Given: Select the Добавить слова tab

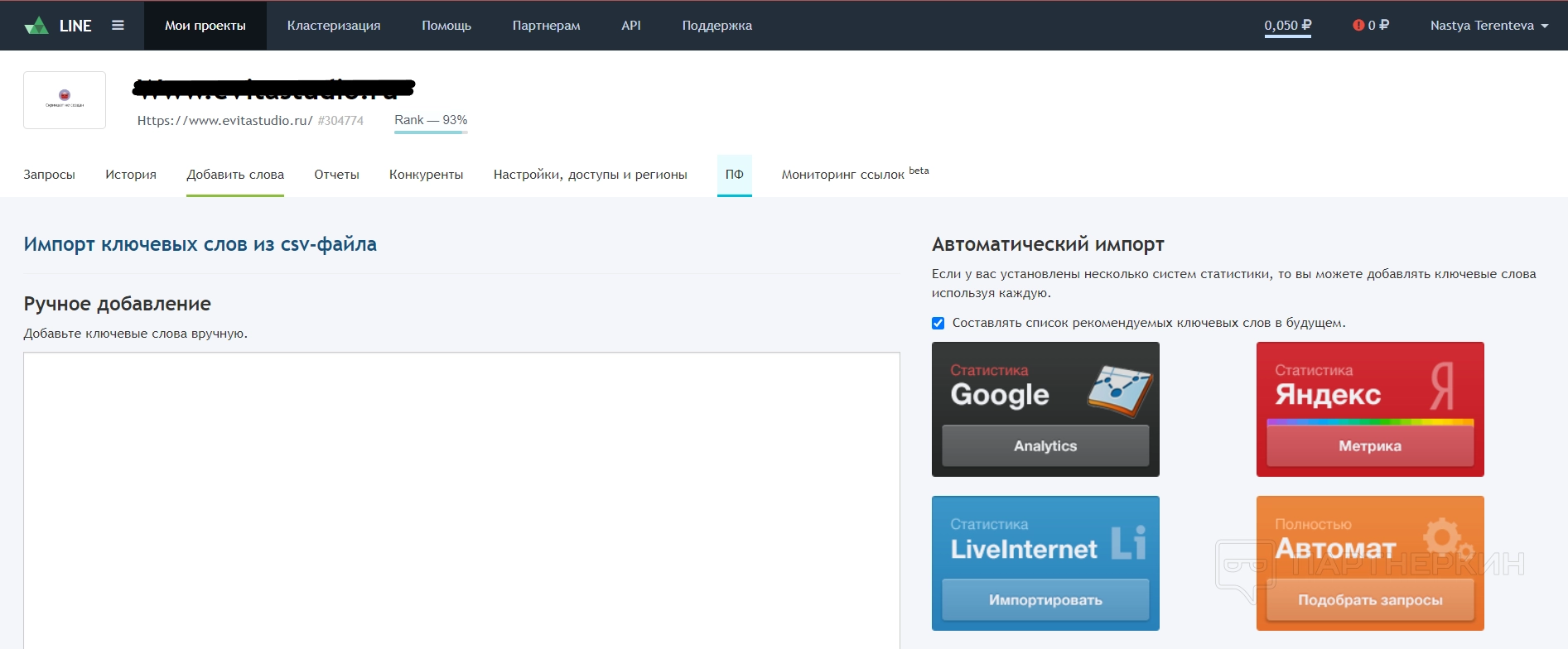Looking at the screenshot, I should tap(235, 175).
